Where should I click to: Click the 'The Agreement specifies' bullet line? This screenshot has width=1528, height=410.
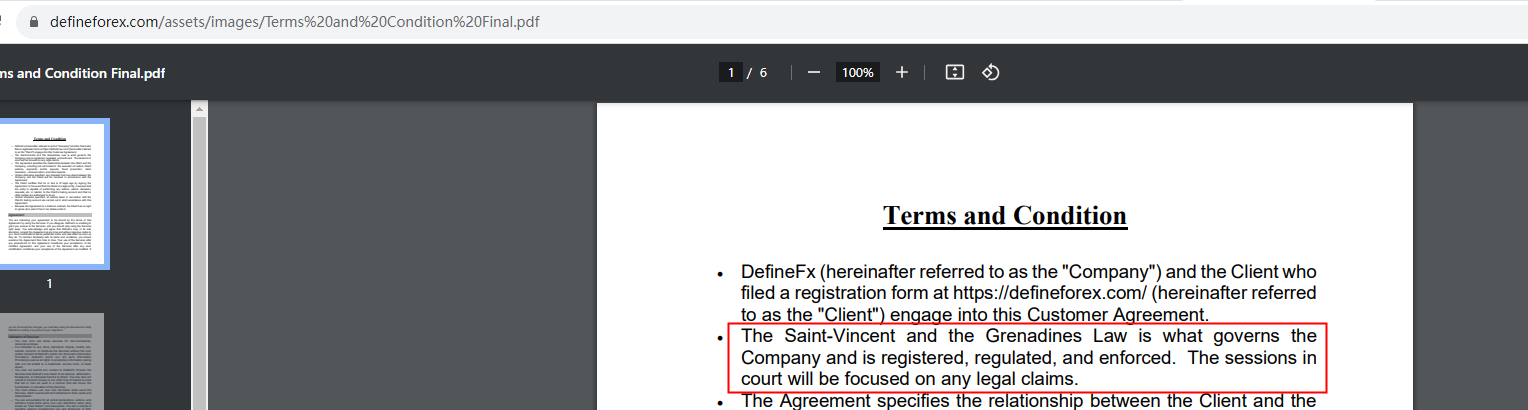[1028, 401]
